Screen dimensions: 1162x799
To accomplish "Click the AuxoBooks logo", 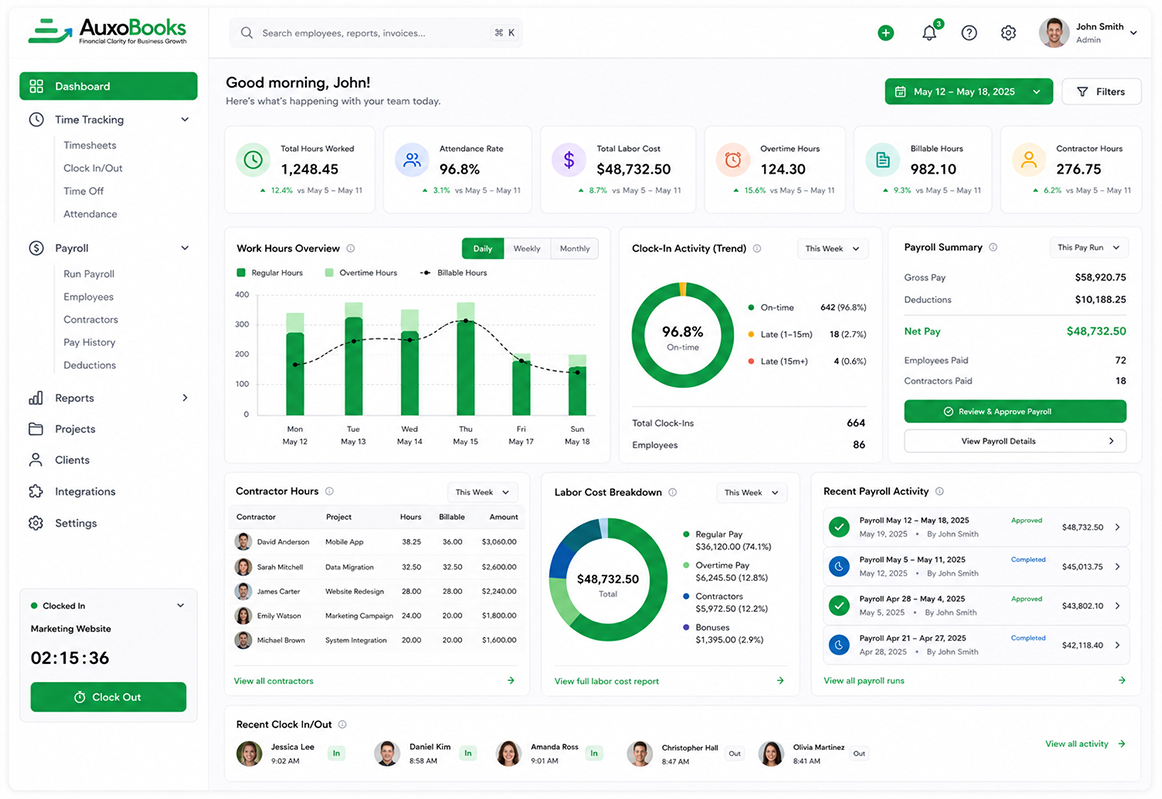I will (x=107, y=31).
